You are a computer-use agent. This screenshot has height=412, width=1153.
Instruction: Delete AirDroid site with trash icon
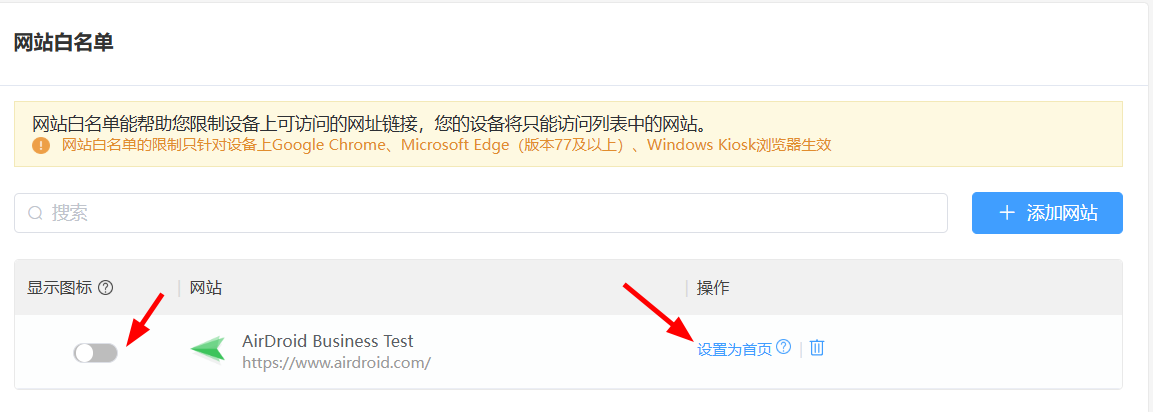click(x=817, y=347)
